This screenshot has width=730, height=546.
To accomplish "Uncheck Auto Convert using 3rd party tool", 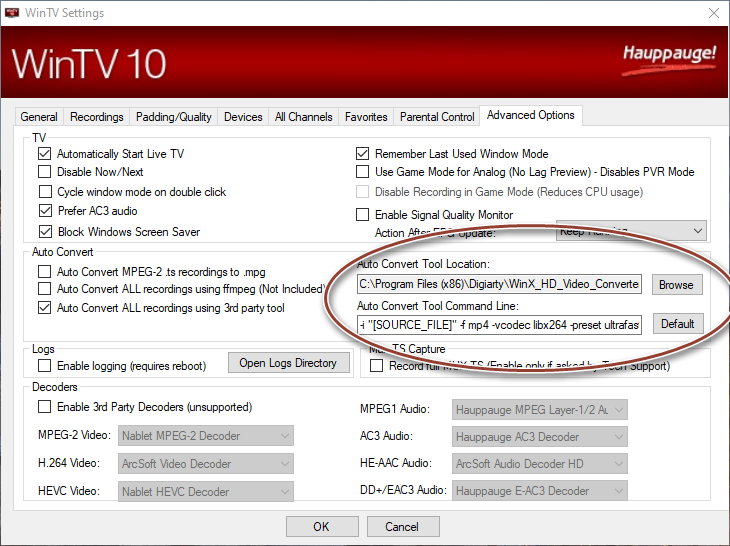I will [45, 308].
